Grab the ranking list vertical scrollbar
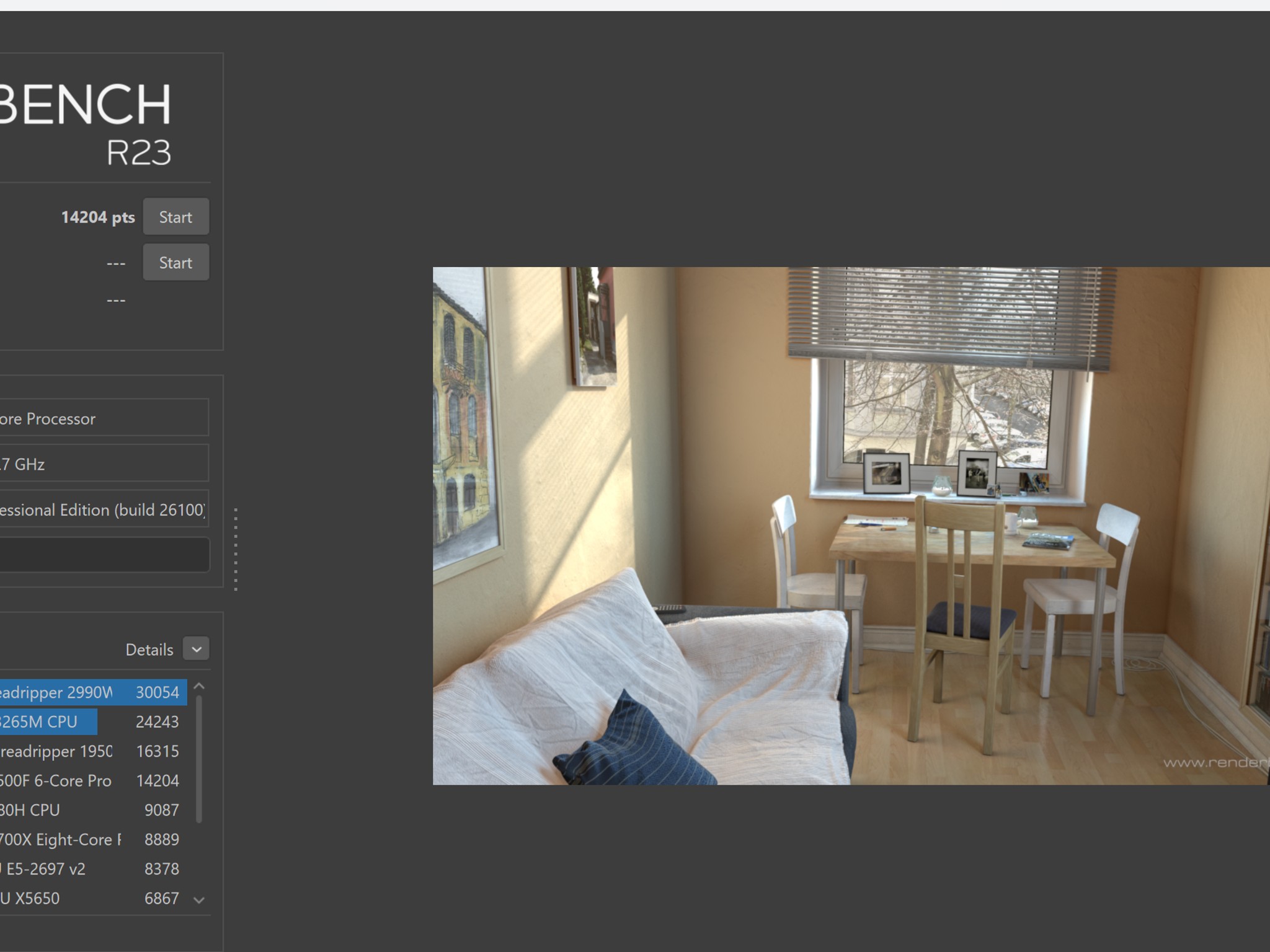This screenshot has width=1270, height=952. click(x=199, y=759)
